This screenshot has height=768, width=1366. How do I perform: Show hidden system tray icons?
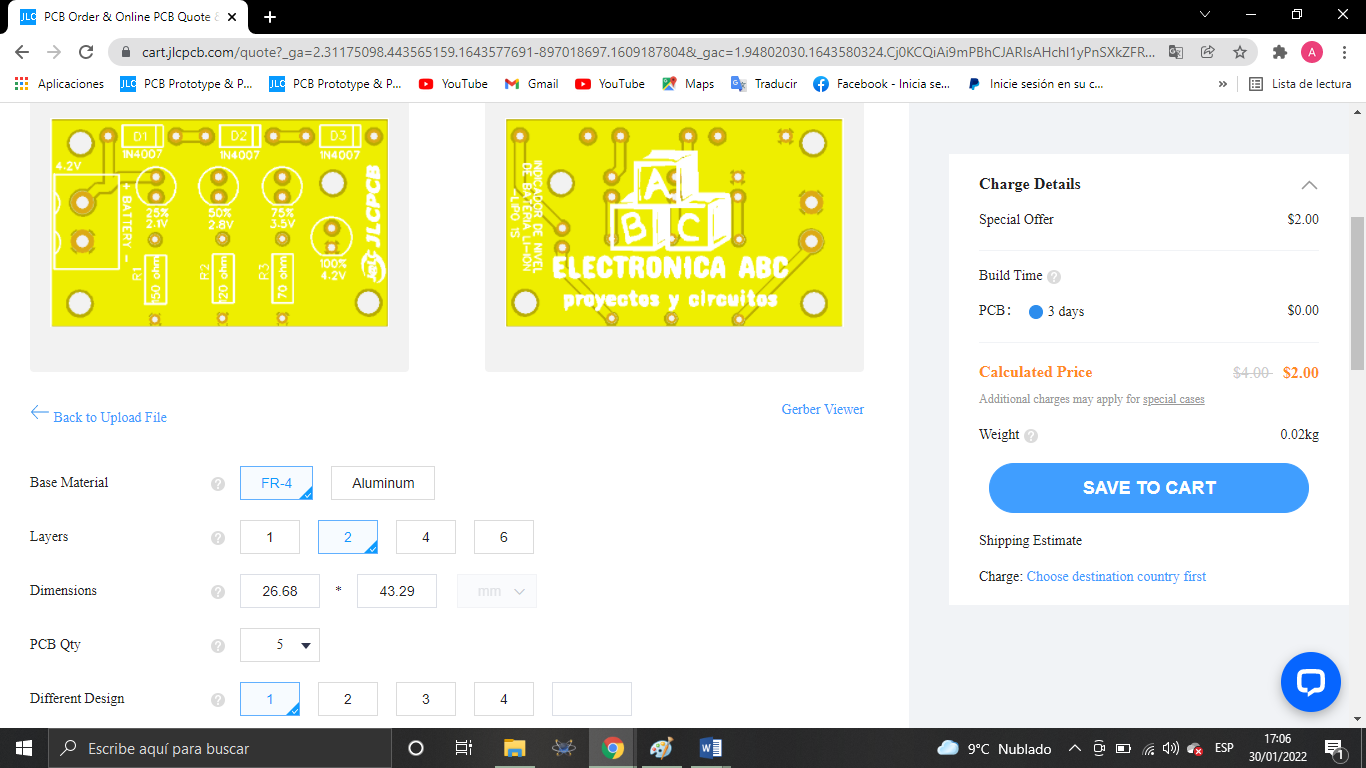pos(1074,748)
